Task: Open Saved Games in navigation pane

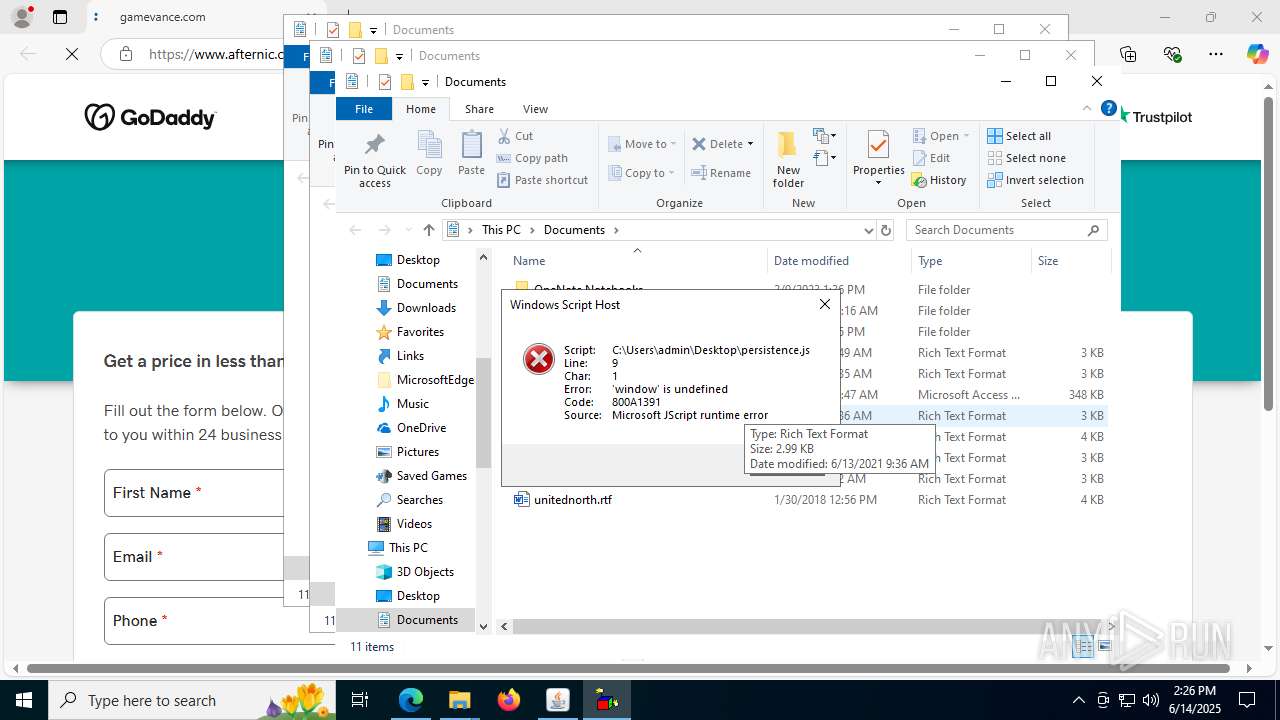Action: click(x=432, y=476)
